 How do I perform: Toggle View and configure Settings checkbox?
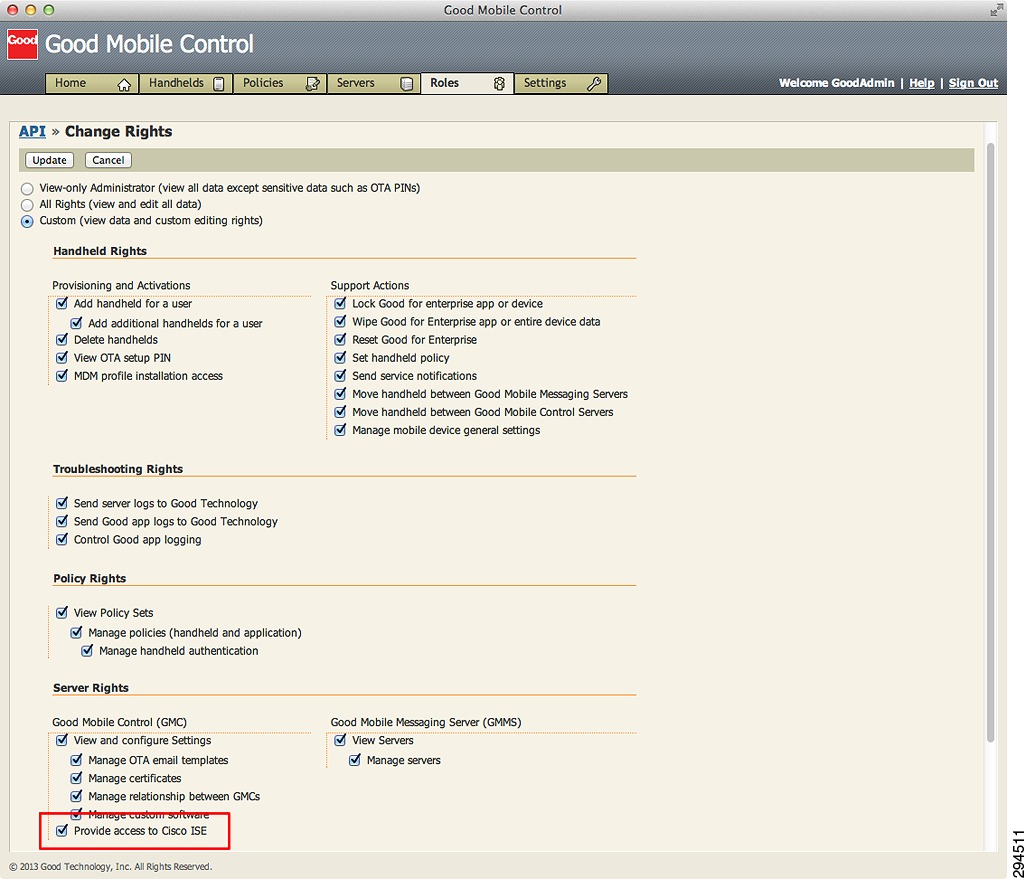coord(61,740)
